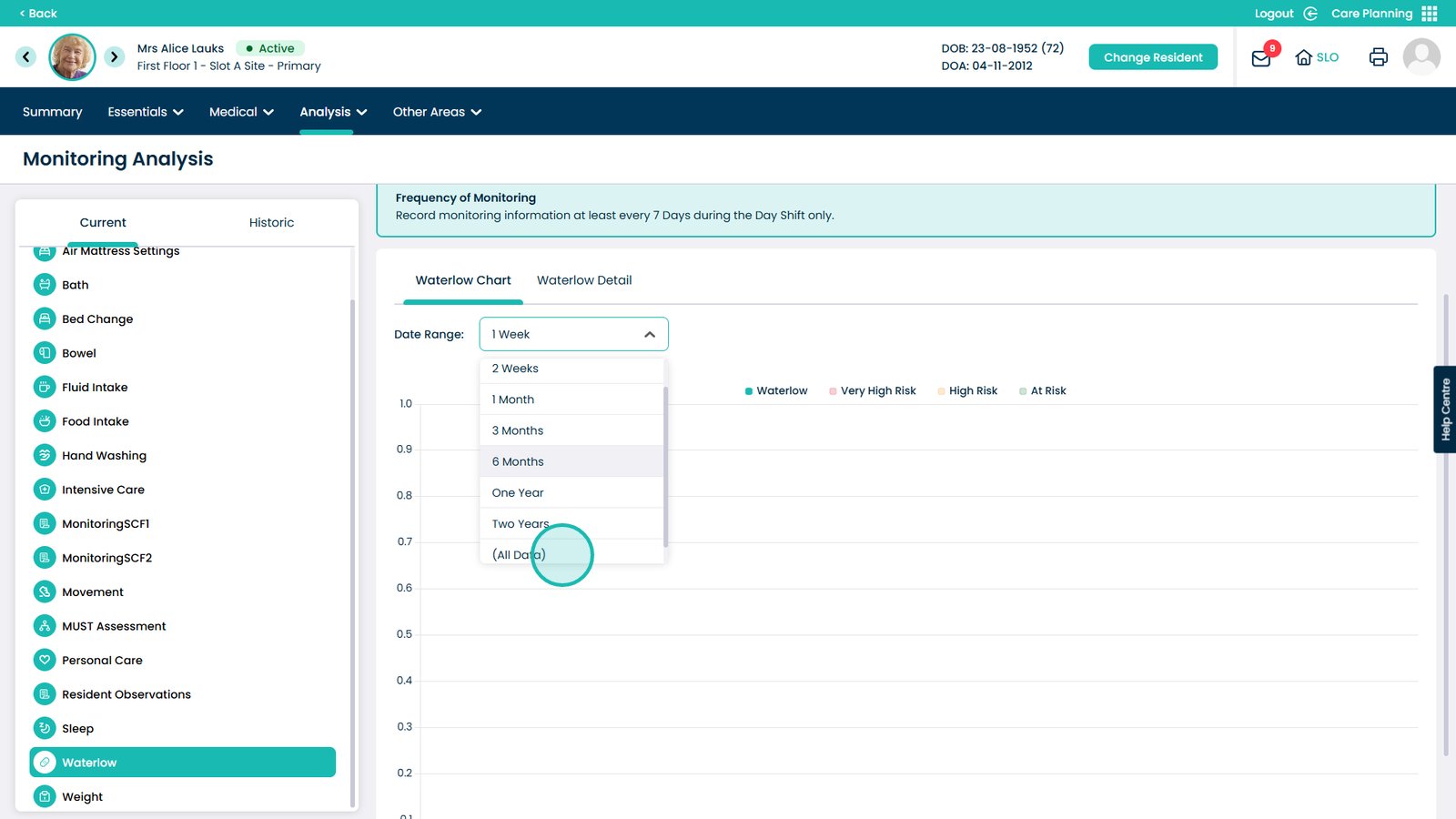Open the user profile avatar

(x=1421, y=57)
